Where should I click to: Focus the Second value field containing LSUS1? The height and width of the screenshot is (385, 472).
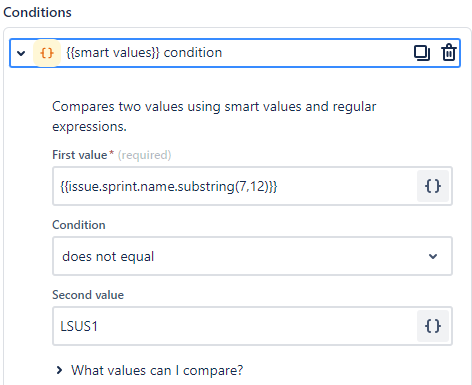[x=235, y=326]
